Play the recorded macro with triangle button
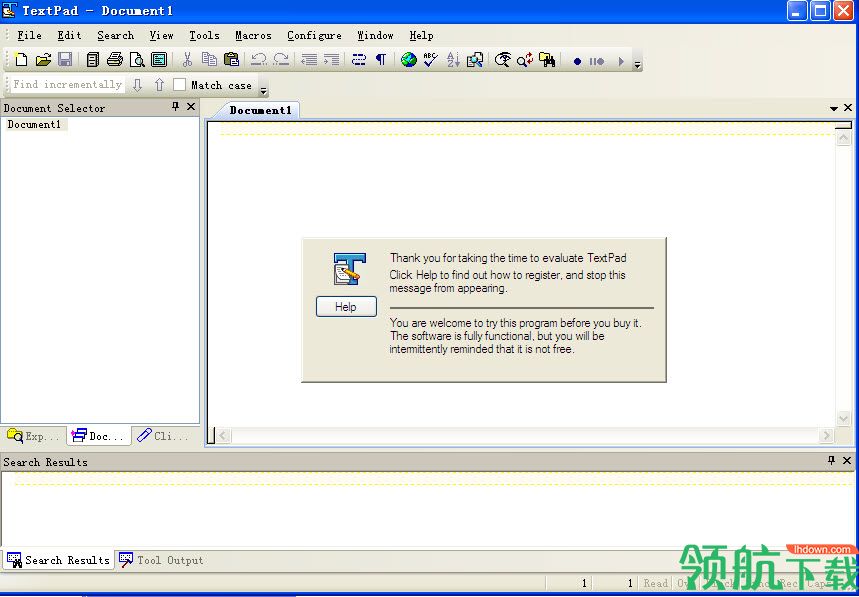This screenshot has width=859, height=597. (x=621, y=61)
